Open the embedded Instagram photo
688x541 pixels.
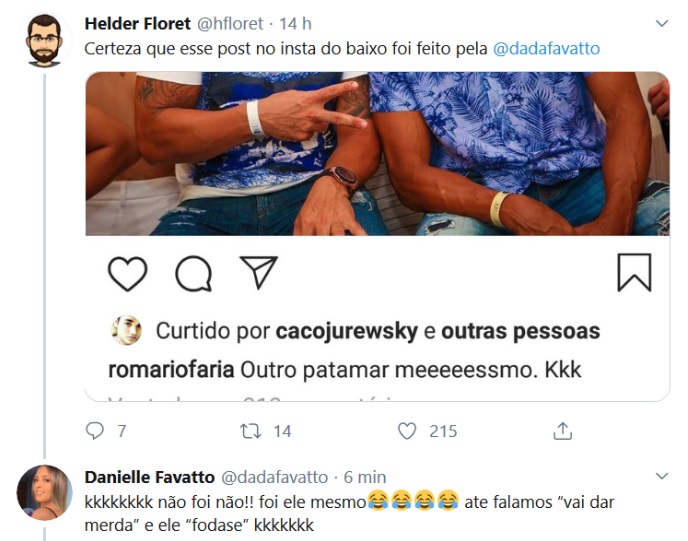point(377,154)
